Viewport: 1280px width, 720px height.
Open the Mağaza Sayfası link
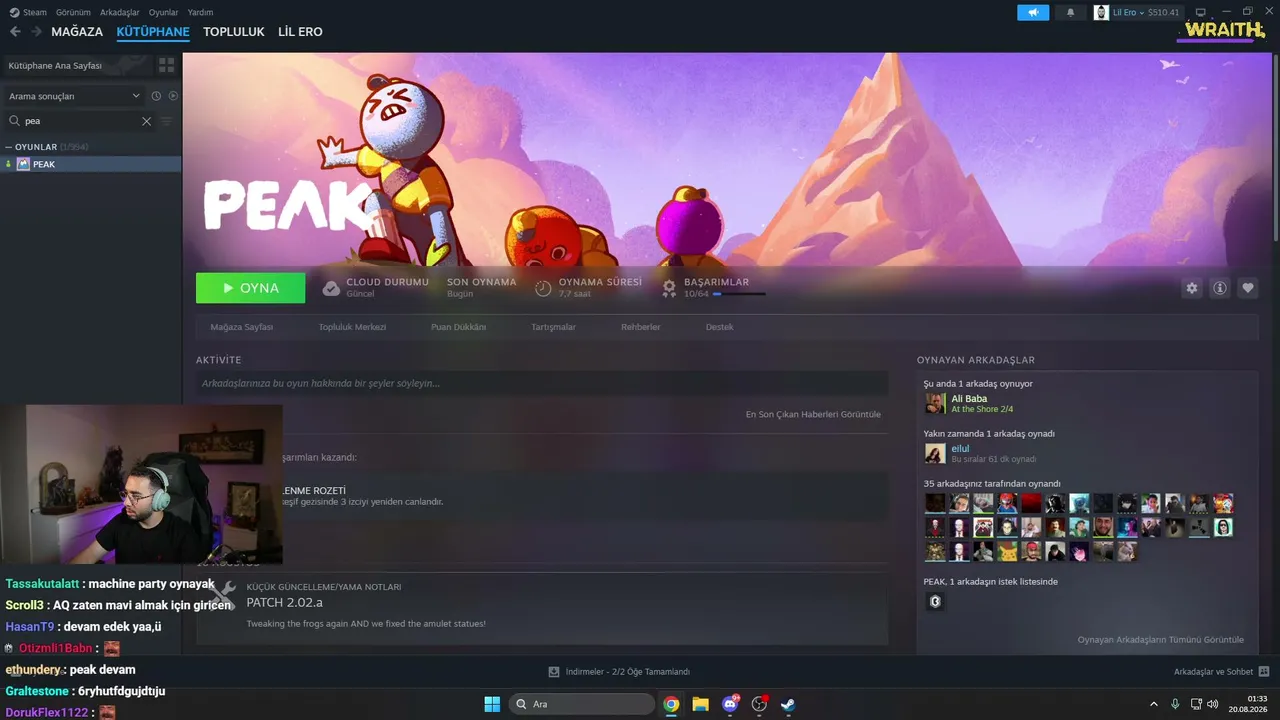pos(242,327)
